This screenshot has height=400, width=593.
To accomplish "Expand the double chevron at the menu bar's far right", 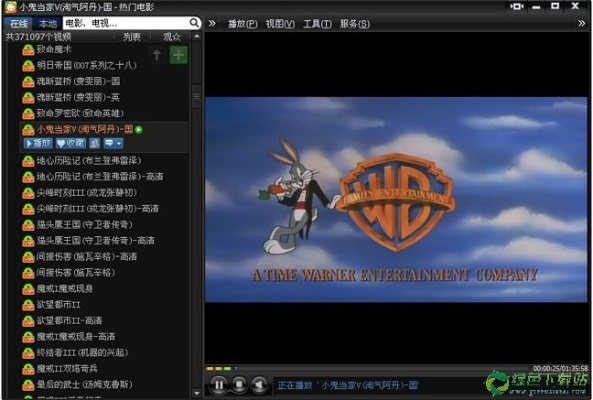I will click(582, 23).
